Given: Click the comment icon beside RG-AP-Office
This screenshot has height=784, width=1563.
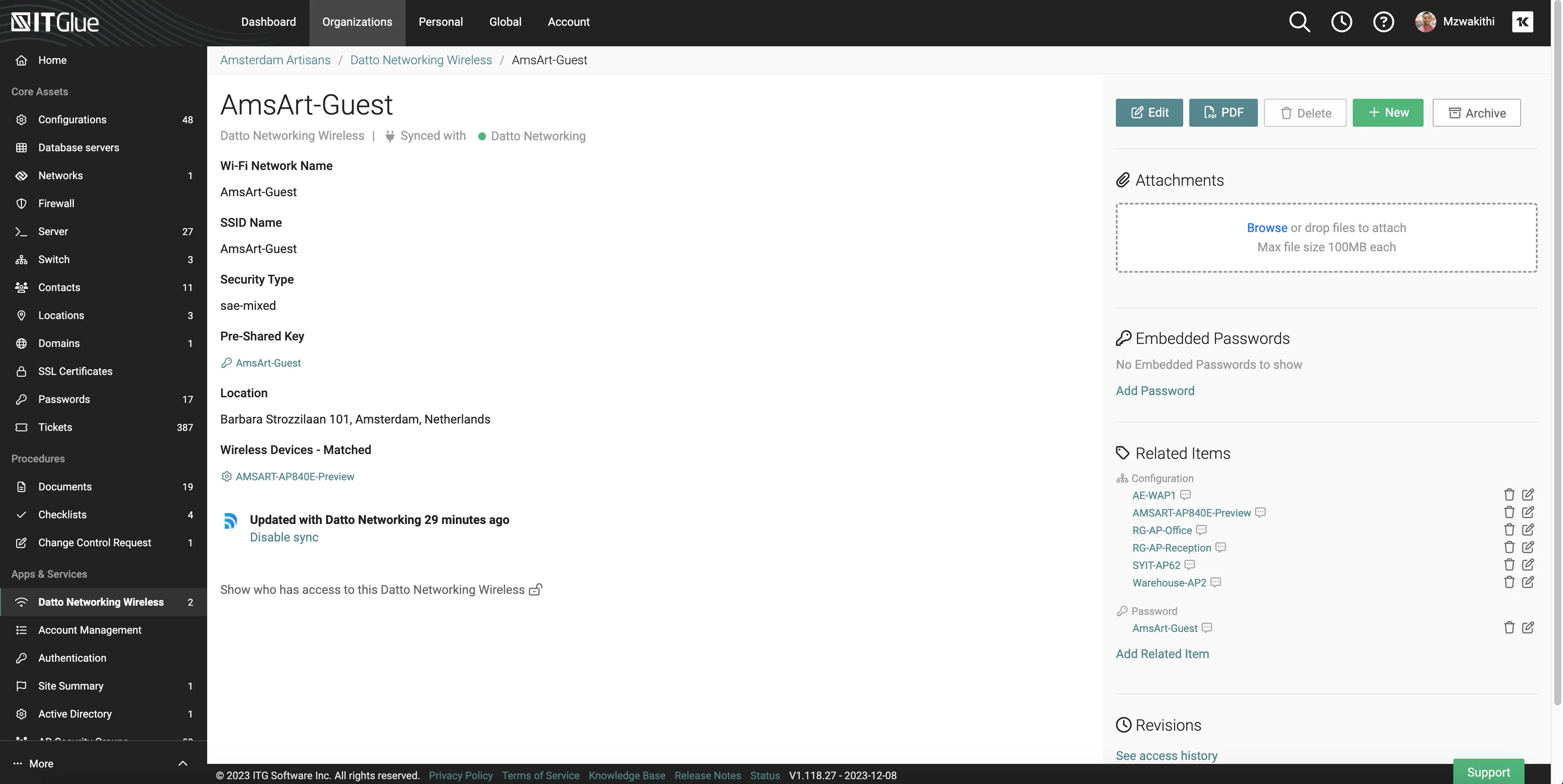Looking at the screenshot, I should [1201, 530].
